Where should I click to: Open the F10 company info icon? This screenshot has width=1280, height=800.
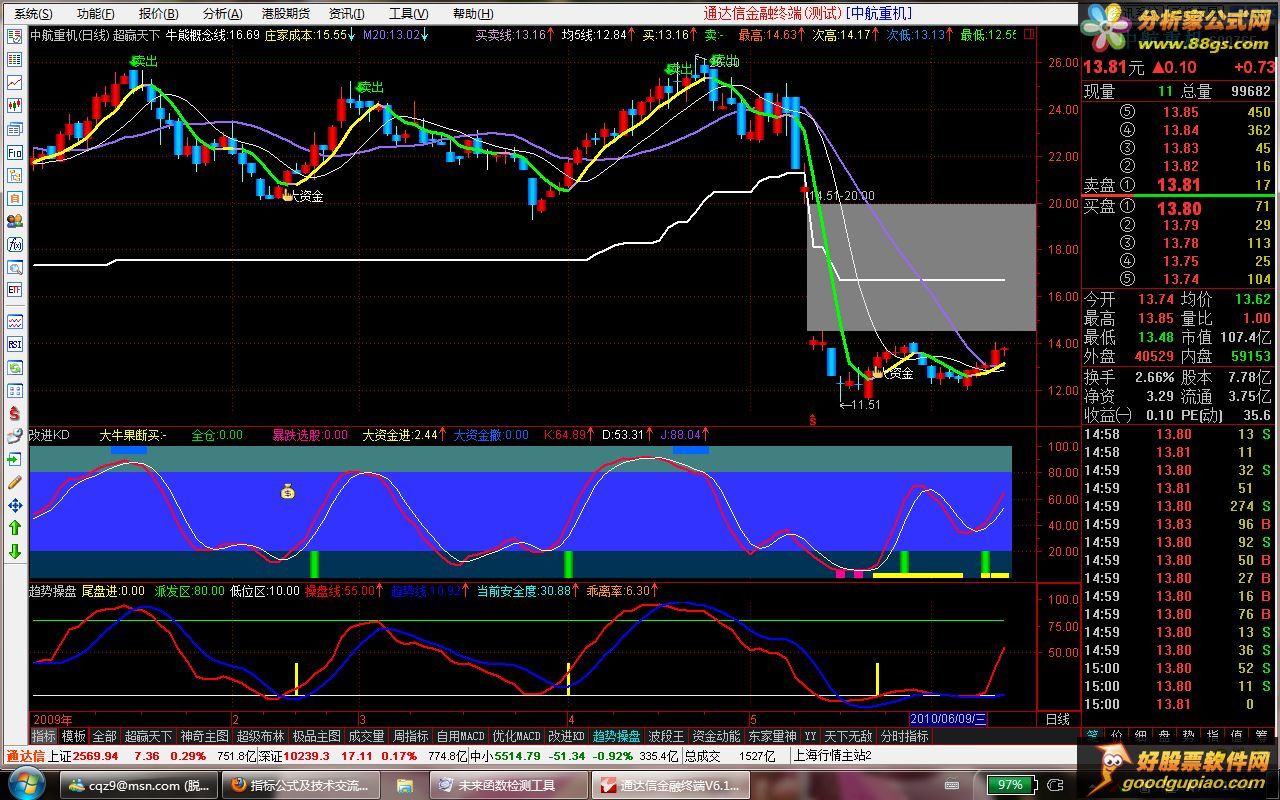(x=15, y=153)
